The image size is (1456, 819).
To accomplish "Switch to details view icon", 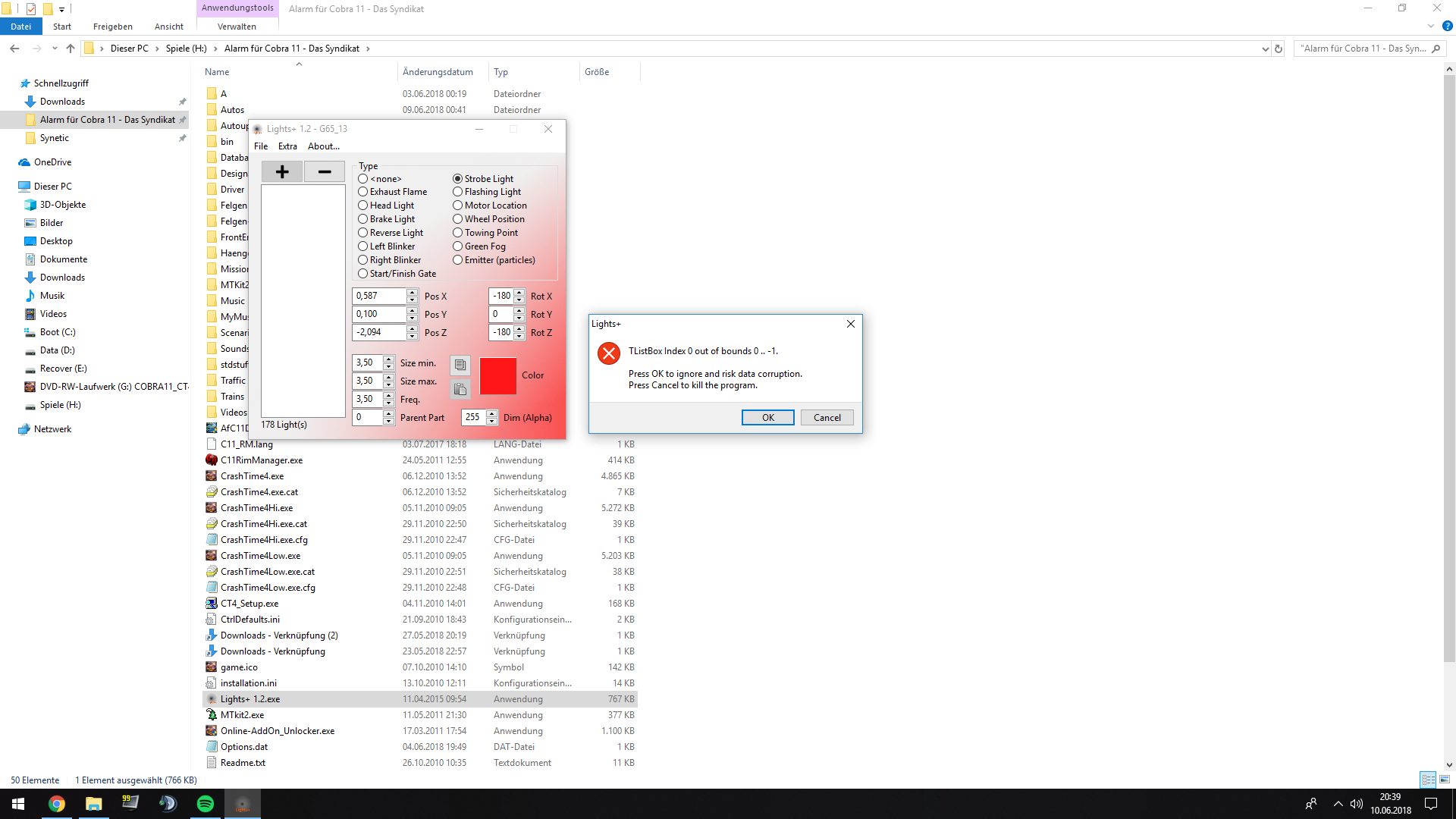I will [x=1429, y=780].
